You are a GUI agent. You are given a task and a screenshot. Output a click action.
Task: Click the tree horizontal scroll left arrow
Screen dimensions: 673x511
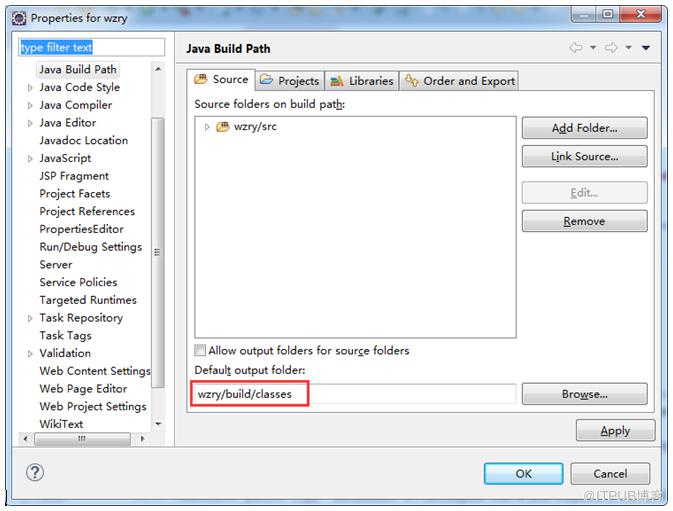[25, 438]
